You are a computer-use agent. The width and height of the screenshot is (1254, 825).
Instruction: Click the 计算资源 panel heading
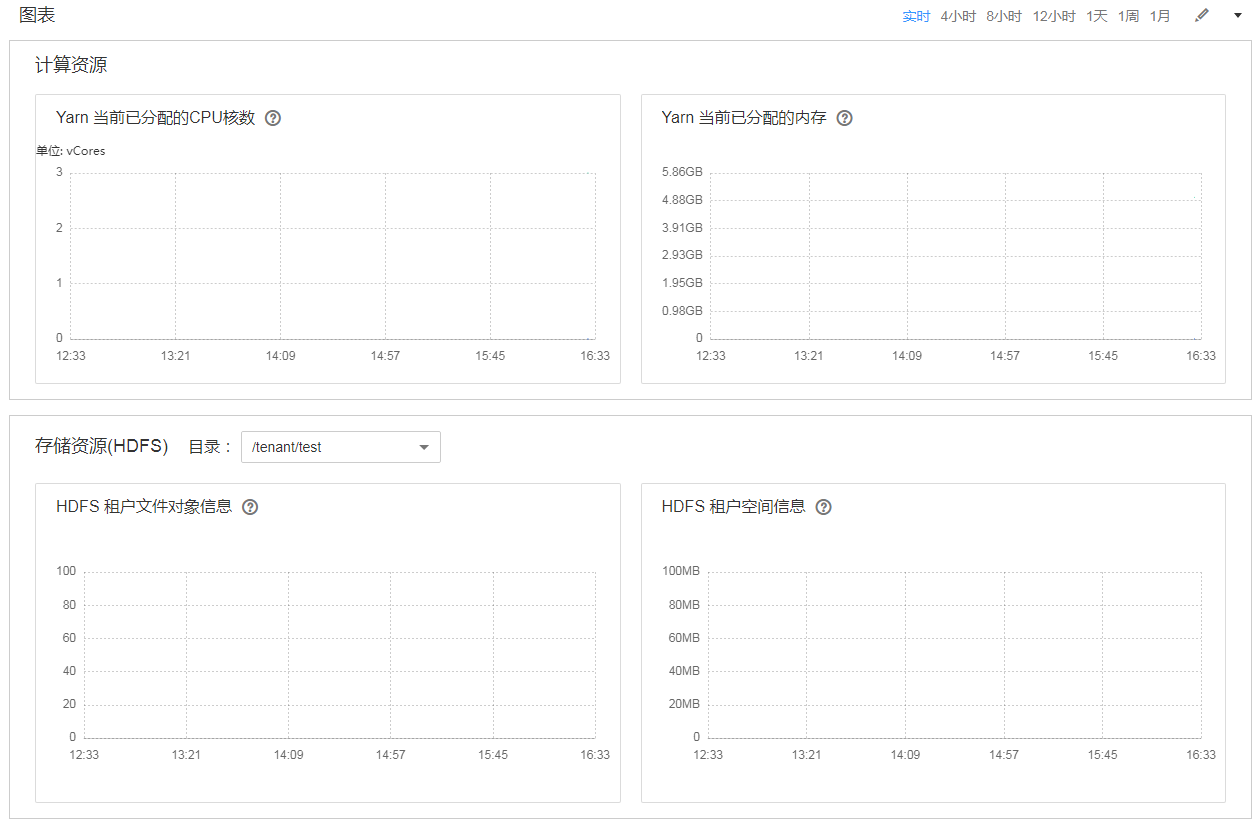click(x=71, y=66)
